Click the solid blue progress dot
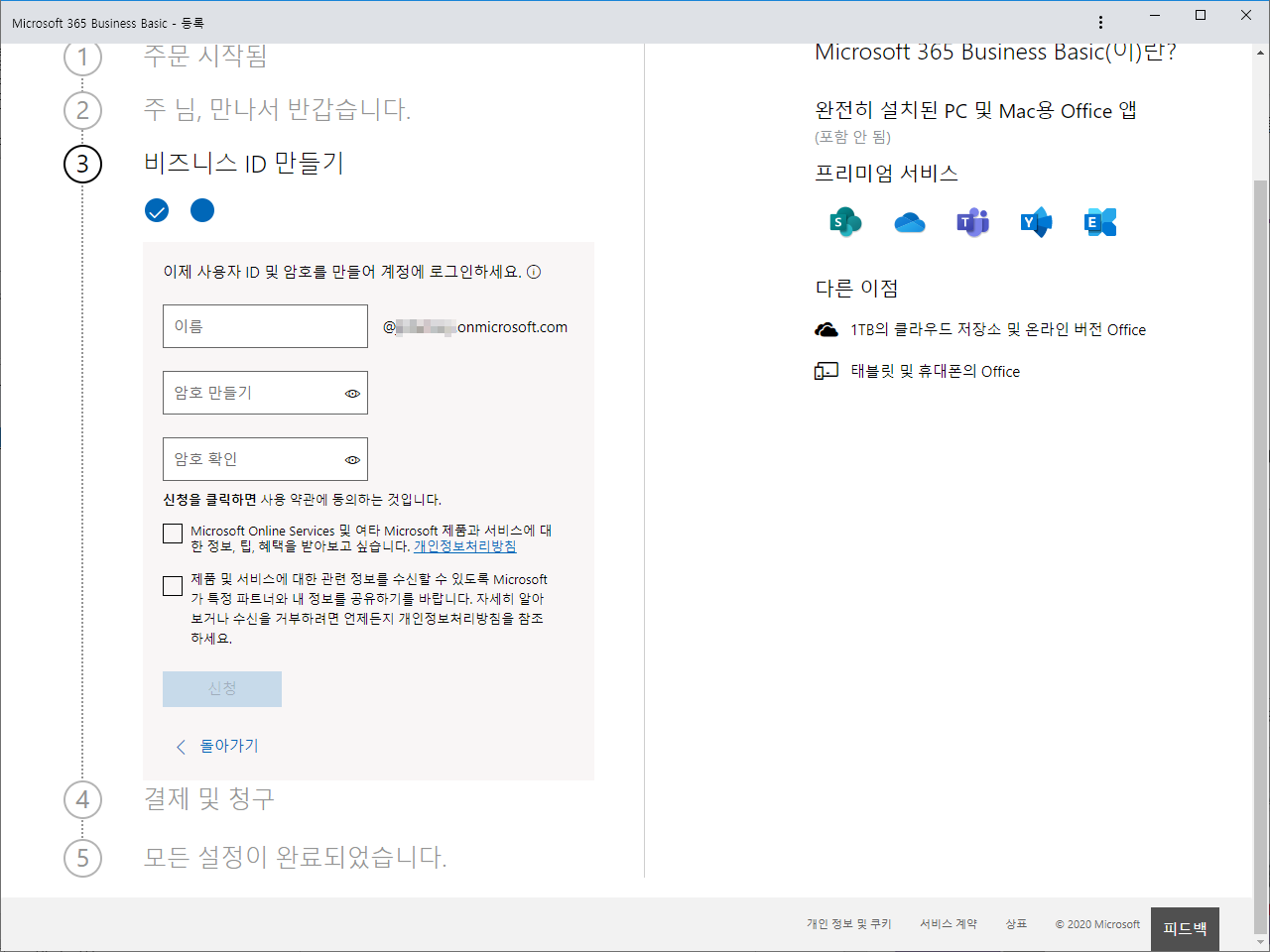 202,210
